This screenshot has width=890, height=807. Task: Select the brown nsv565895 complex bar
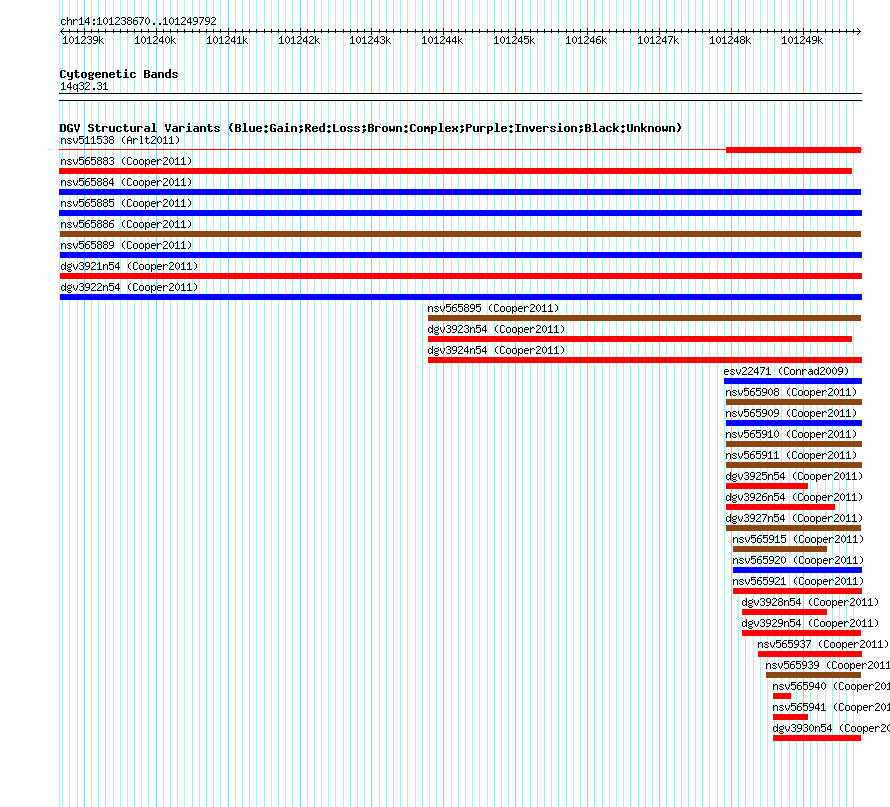click(x=644, y=318)
